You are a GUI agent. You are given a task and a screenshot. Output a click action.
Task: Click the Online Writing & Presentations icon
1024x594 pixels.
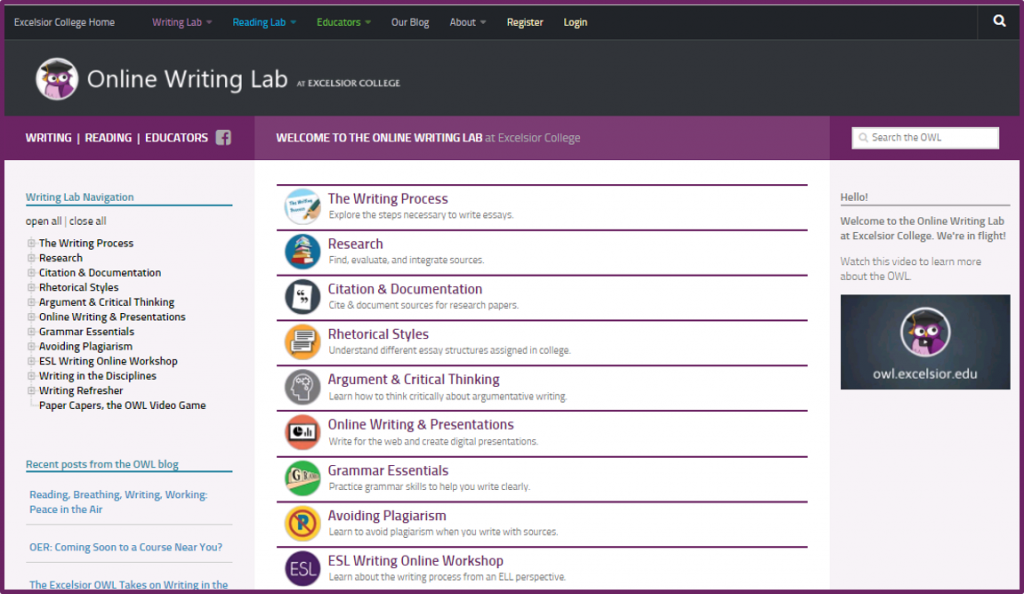tap(302, 432)
